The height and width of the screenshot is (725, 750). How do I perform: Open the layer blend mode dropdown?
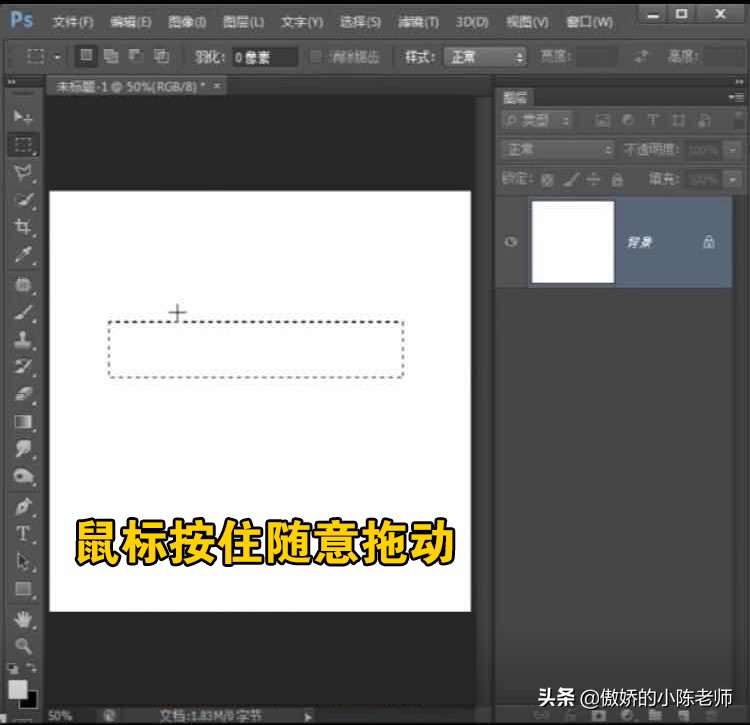coord(558,150)
